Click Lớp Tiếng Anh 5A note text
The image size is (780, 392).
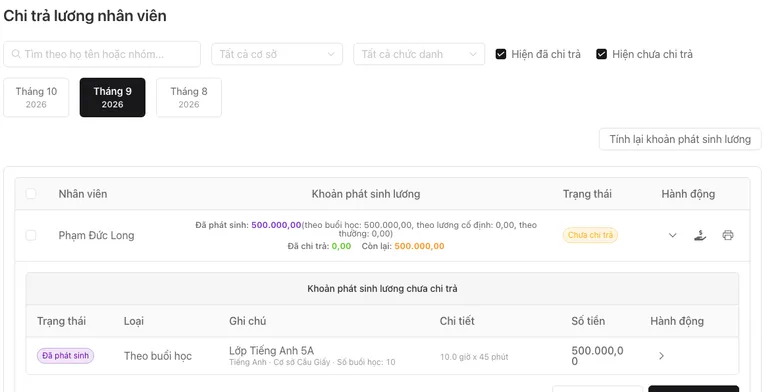[x=272, y=351]
